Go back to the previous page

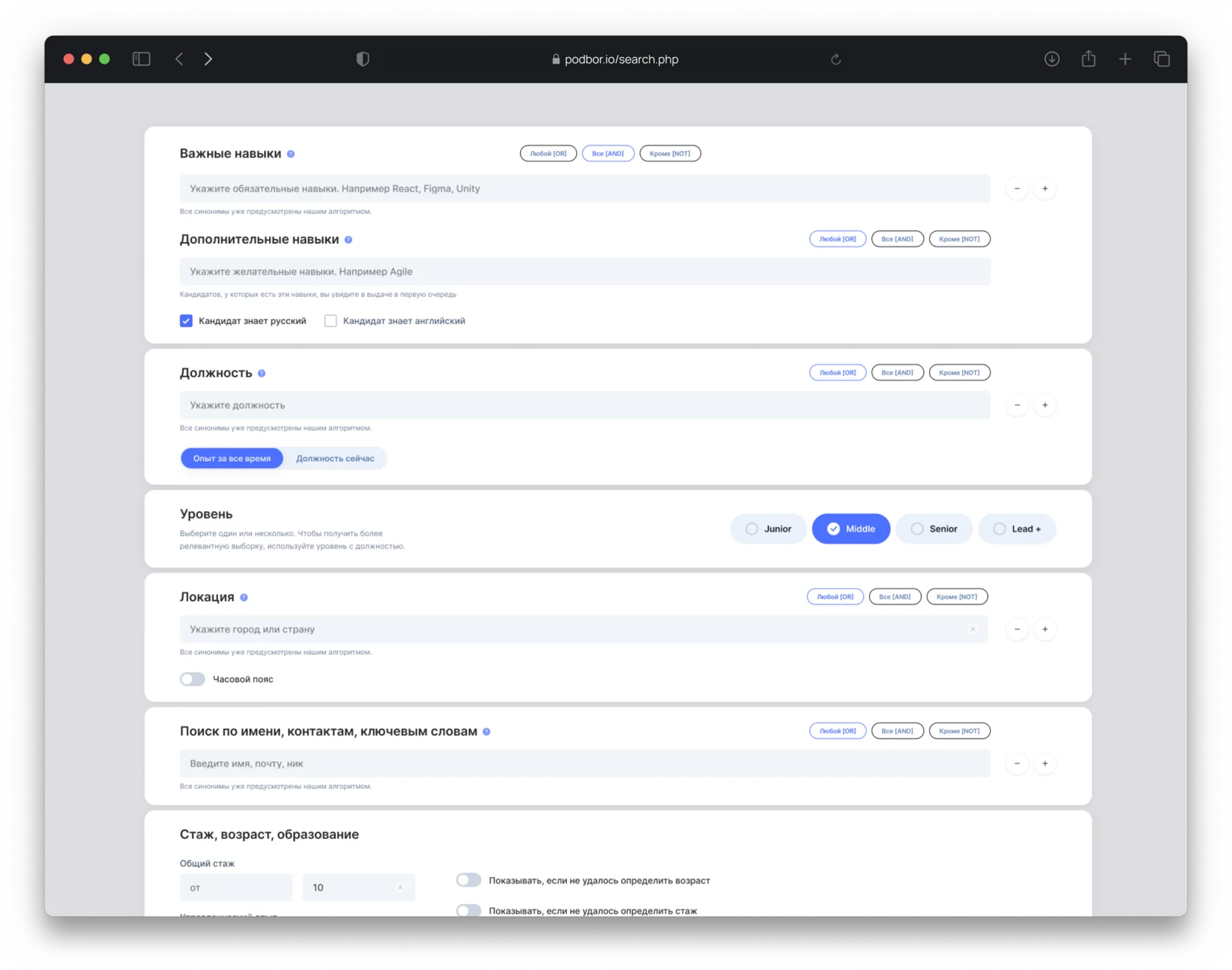coord(180,59)
